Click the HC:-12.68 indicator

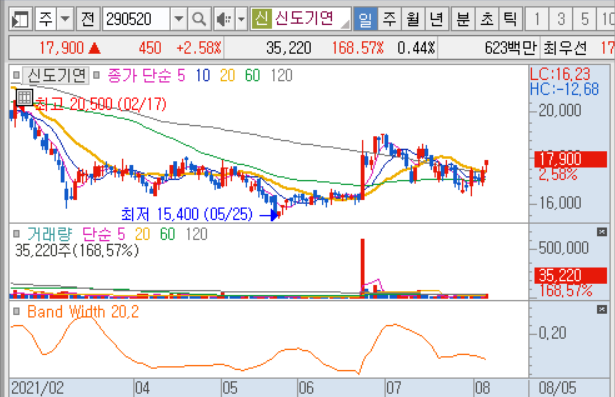tap(564, 89)
